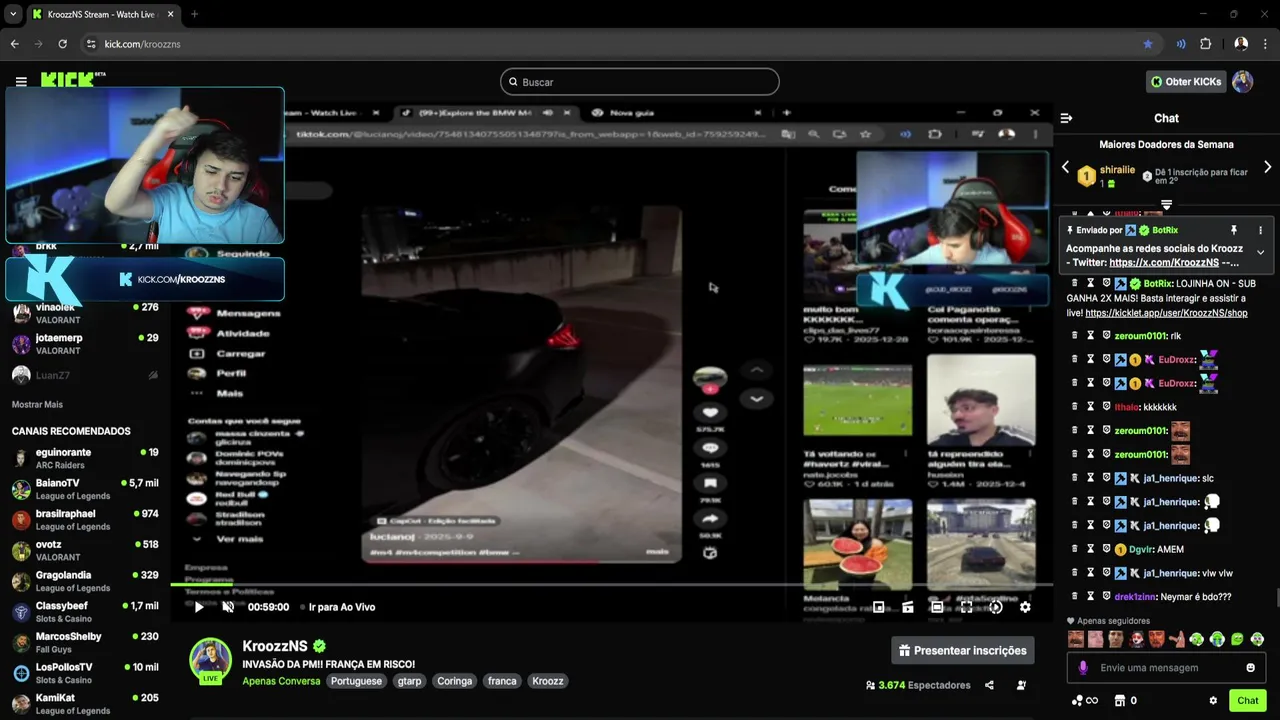This screenshot has width=1280, height=720.
Task: Open the Kick hamburger menu
Action: pyautogui.click(x=21, y=81)
